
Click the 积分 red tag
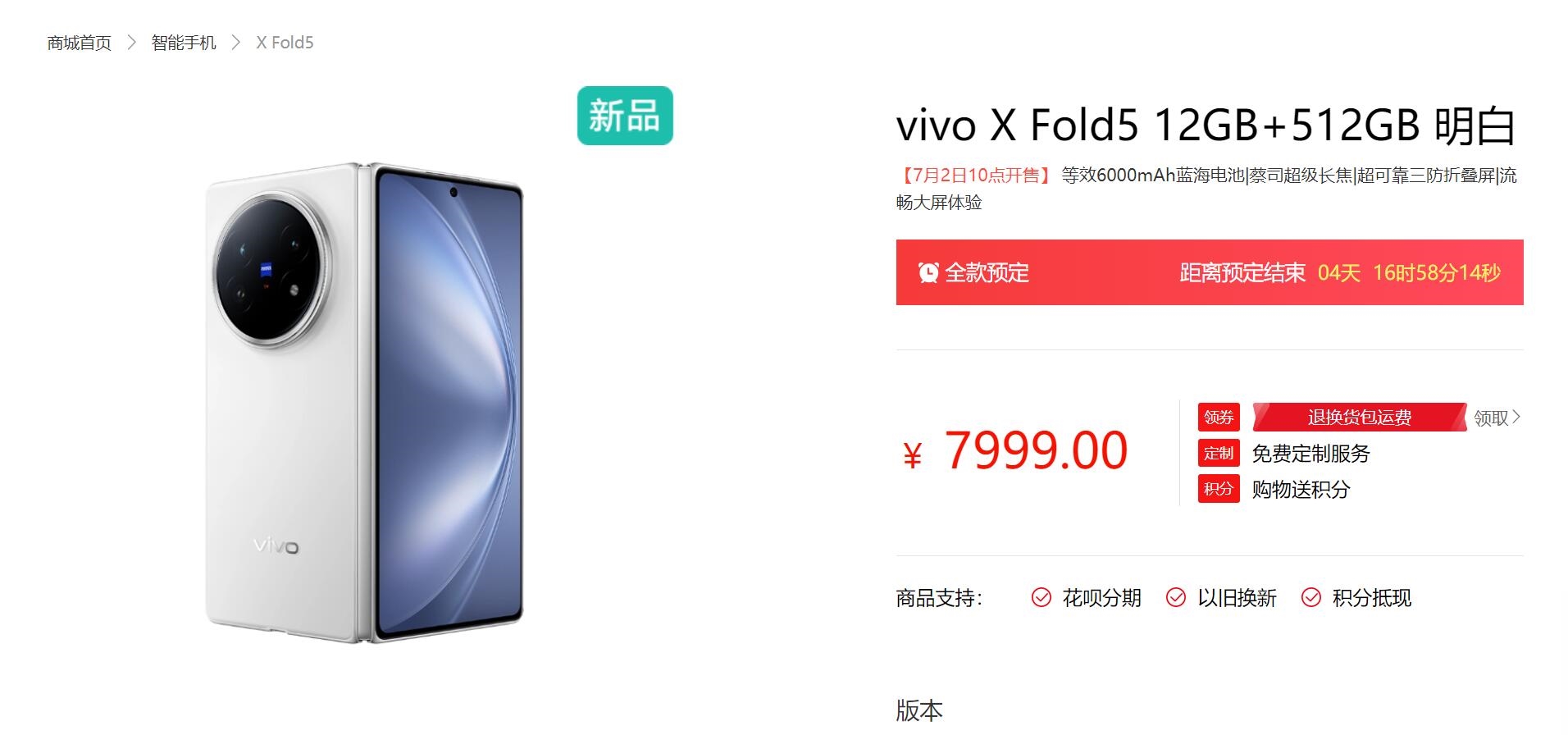[x=1219, y=490]
